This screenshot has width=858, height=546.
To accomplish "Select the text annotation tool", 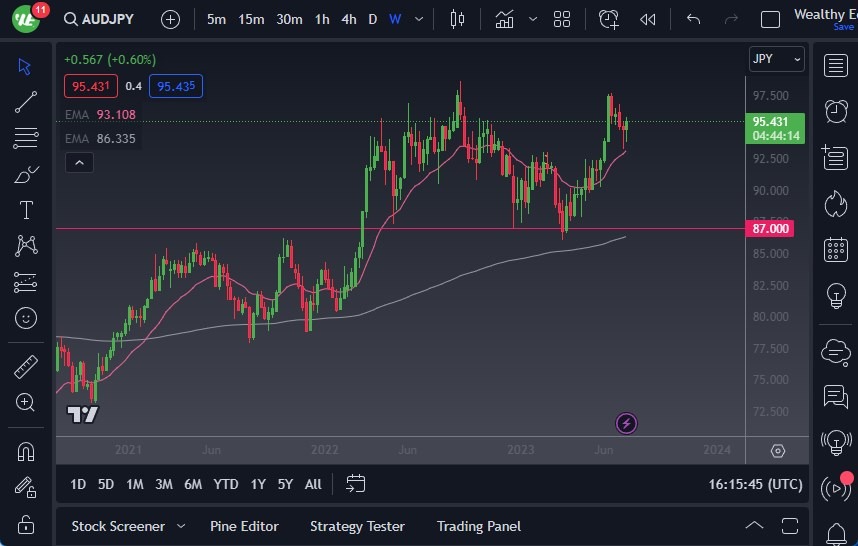I will click(26, 210).
